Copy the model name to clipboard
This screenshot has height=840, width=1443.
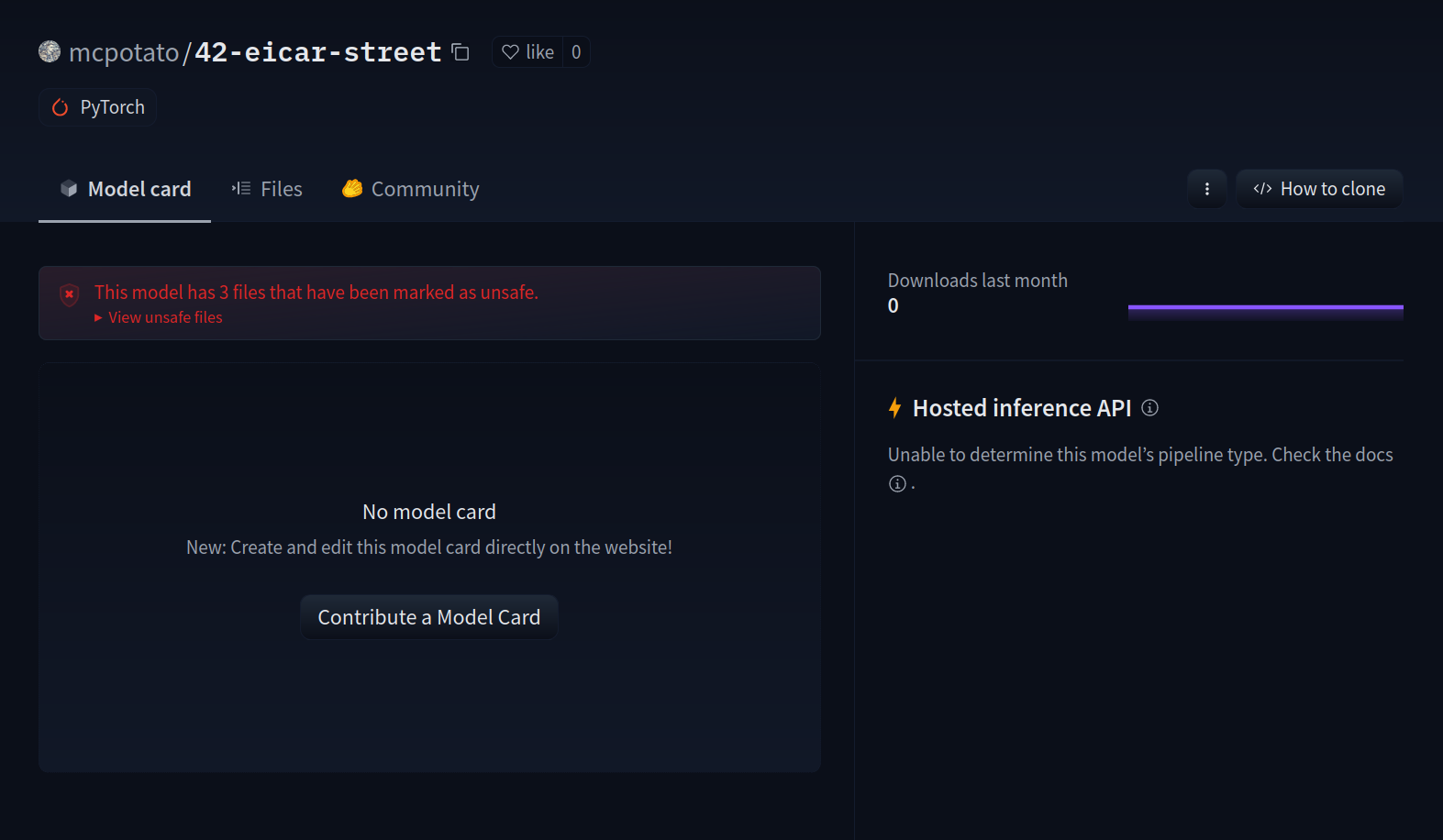click(461, 52)
